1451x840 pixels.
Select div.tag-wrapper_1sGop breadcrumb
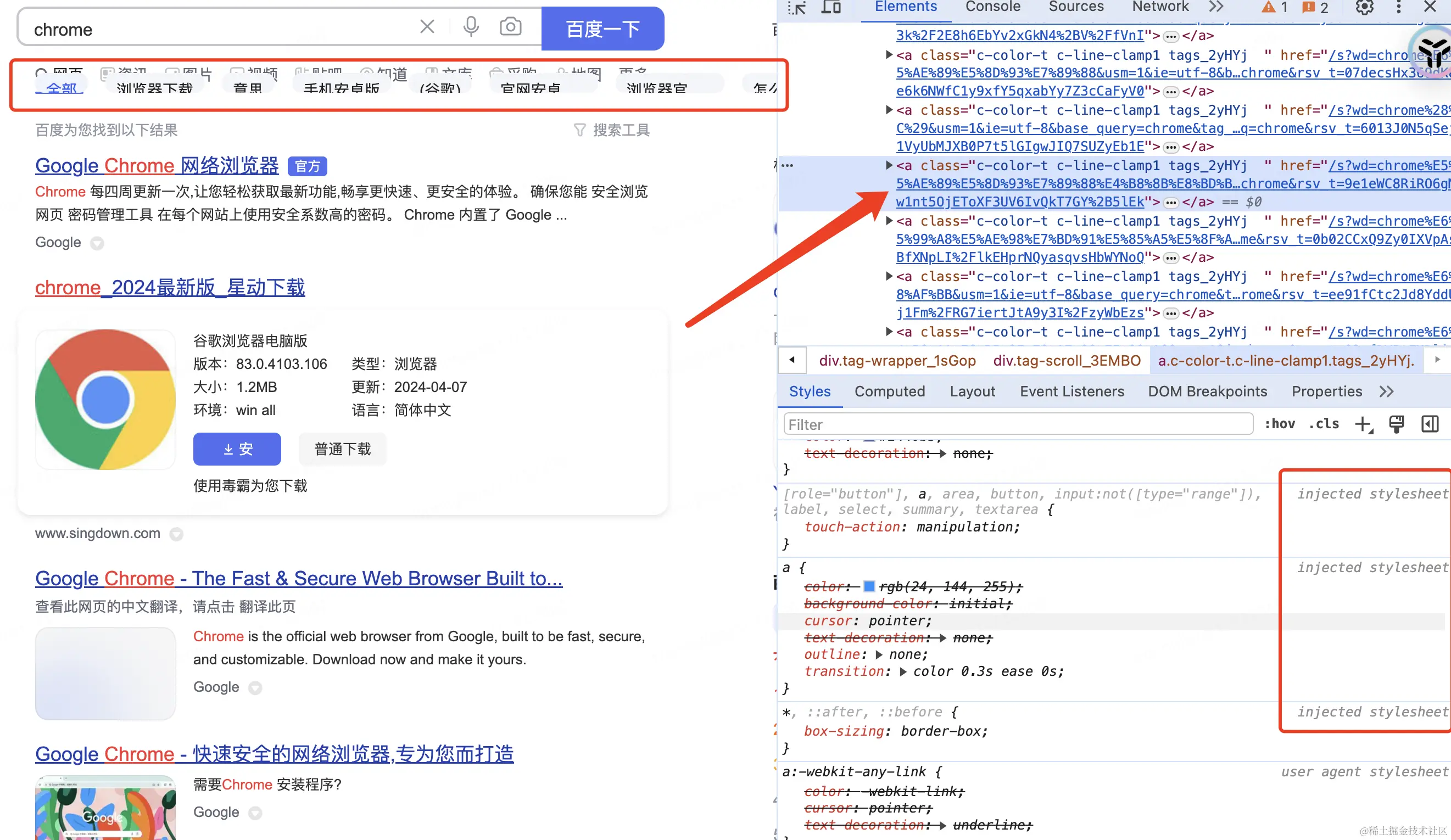(897, 360)
